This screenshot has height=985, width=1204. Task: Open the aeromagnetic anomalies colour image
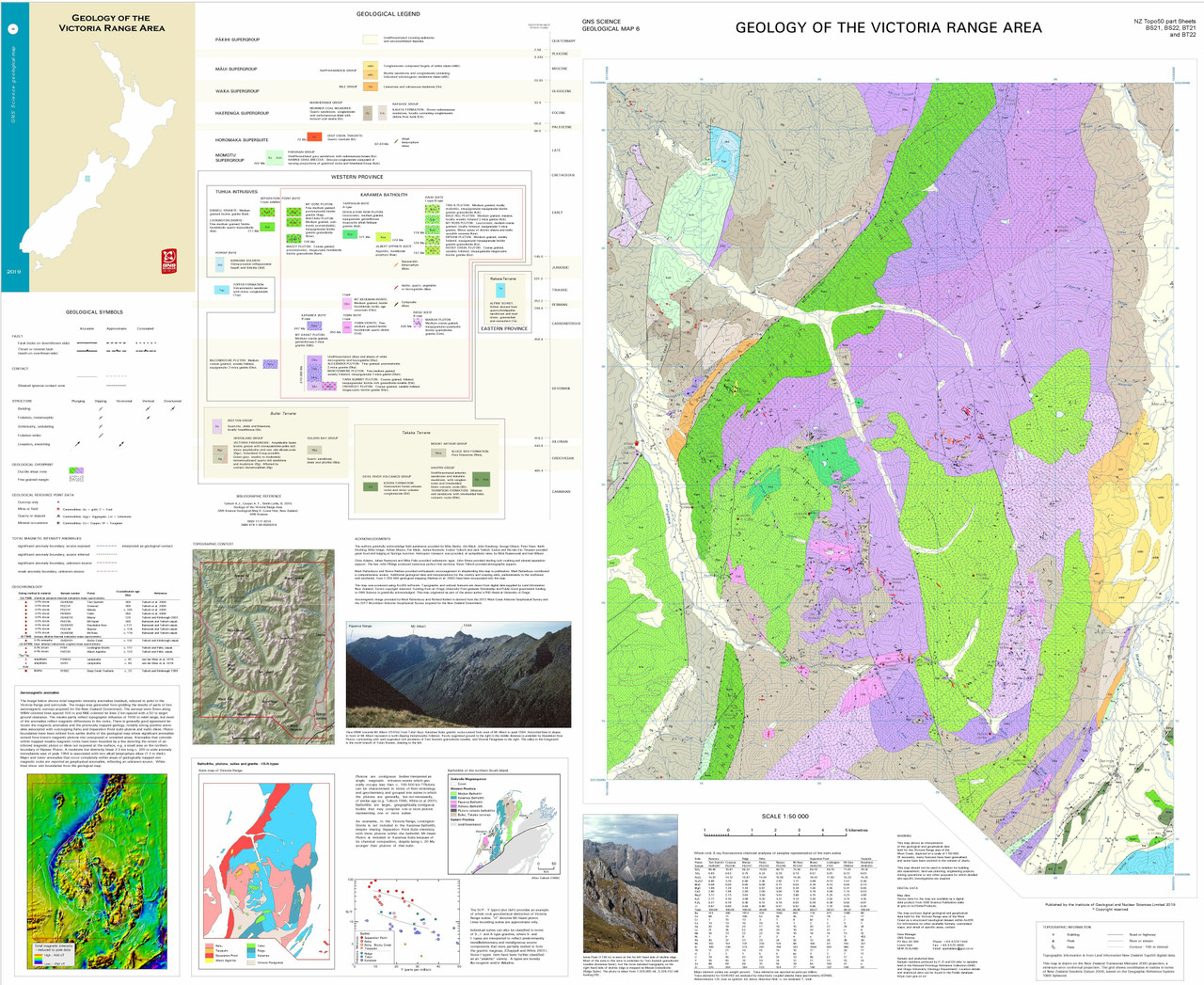pyautogui.click(x=97, y=861)
